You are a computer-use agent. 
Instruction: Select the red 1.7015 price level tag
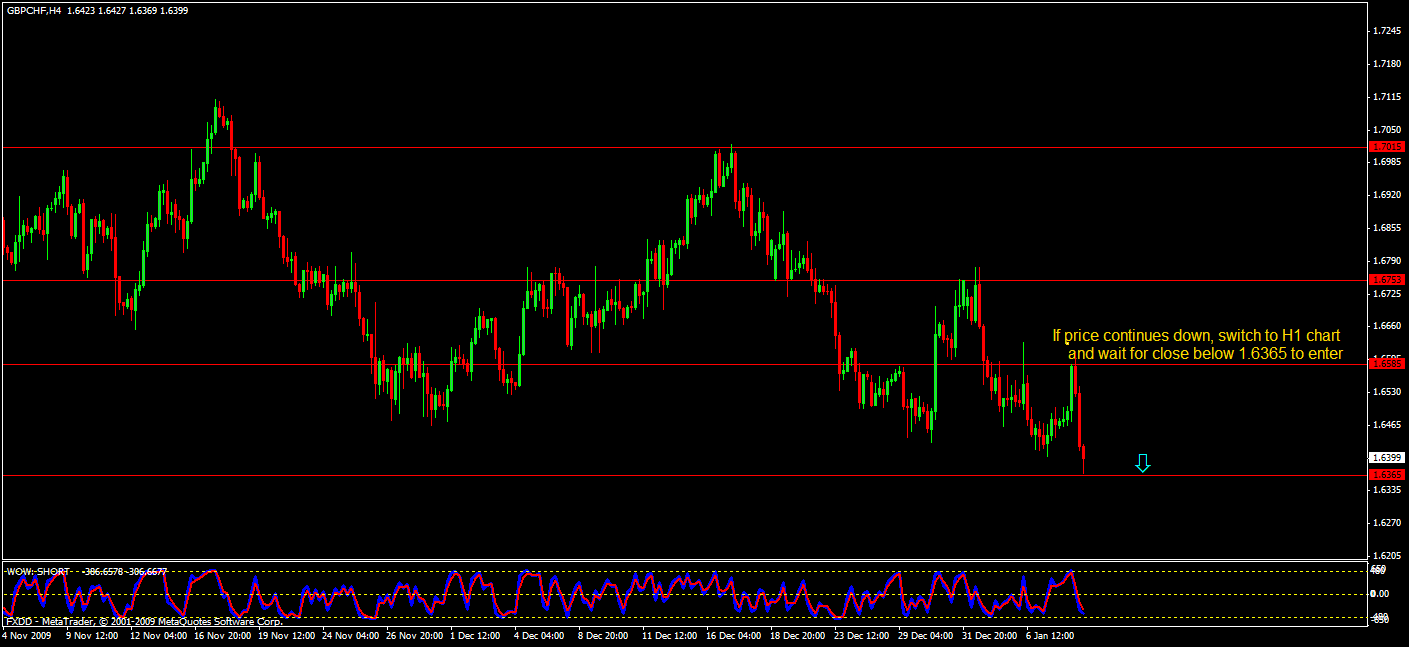1387,147
